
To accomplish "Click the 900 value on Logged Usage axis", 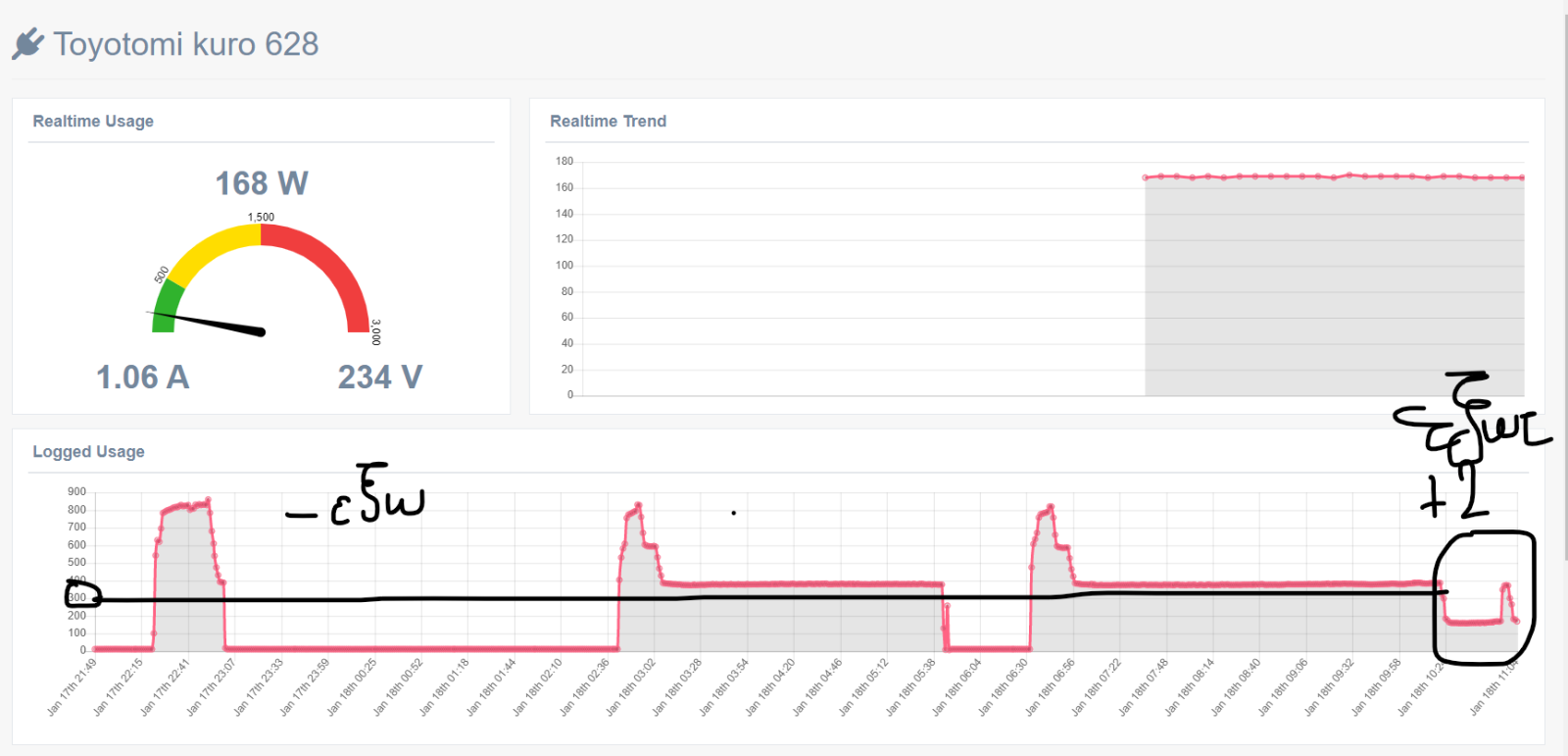I will point(76,491).
